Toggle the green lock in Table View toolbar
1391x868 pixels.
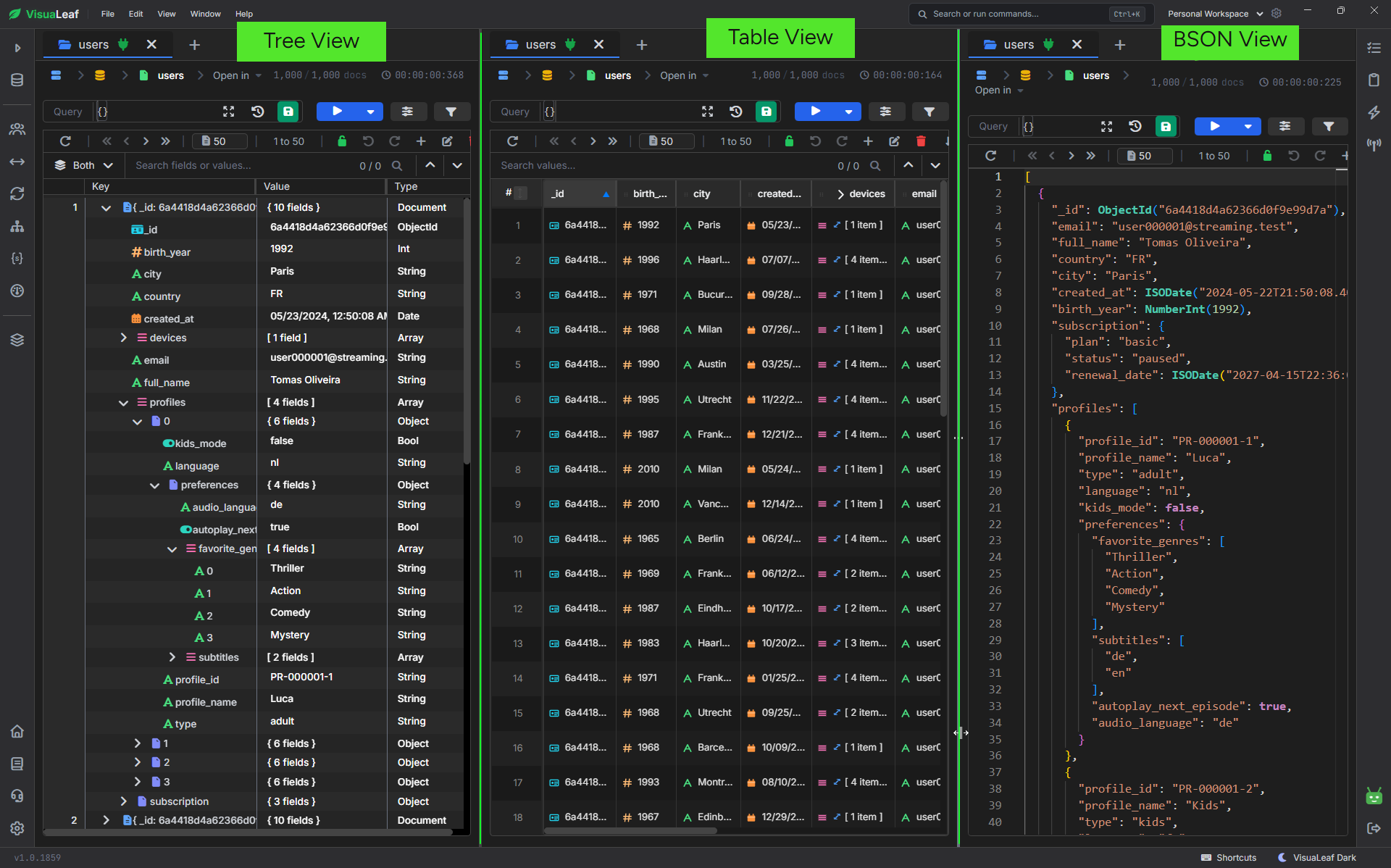[789, 141]
